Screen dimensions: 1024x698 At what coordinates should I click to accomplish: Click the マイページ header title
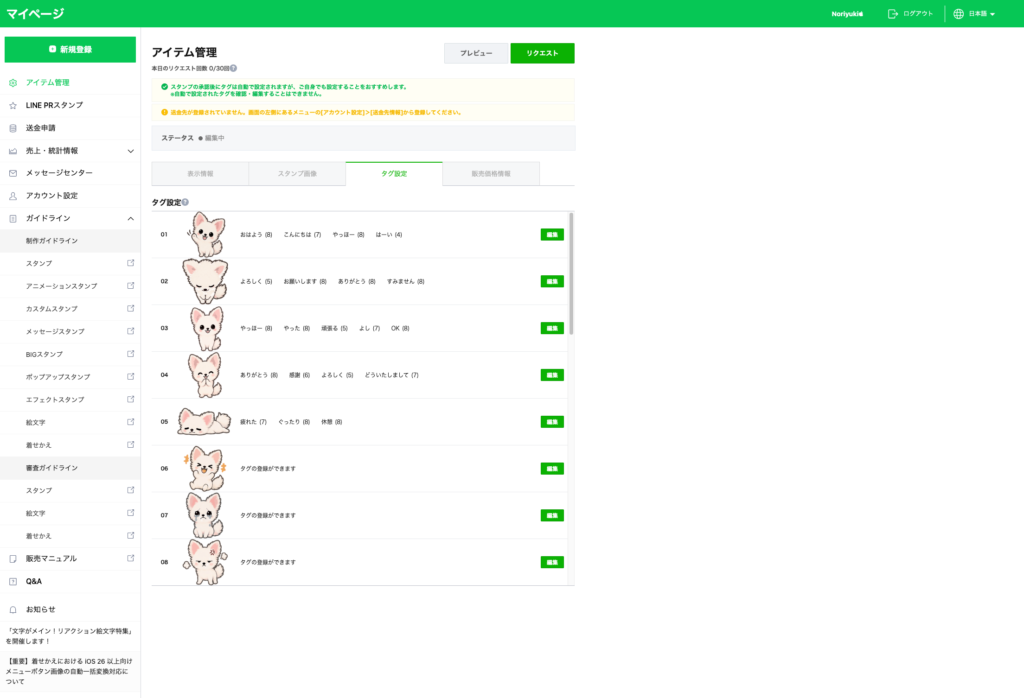click(x=35, y=14)
